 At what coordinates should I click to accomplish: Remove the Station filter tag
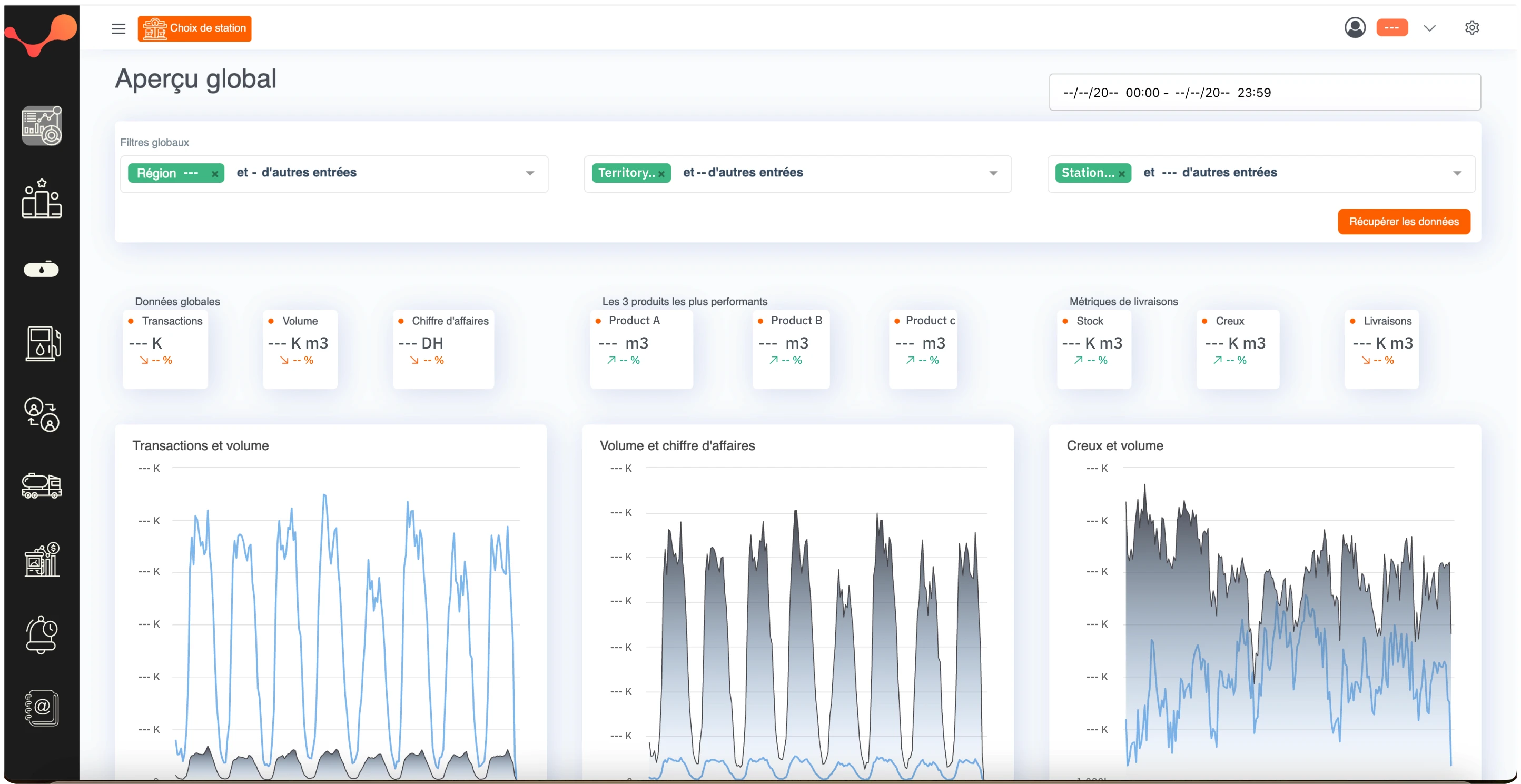point(1121,174)
